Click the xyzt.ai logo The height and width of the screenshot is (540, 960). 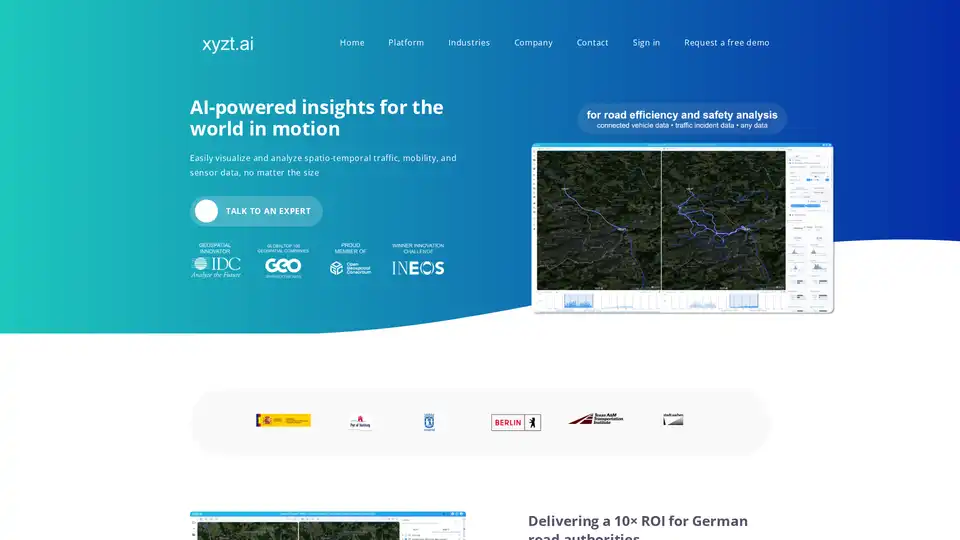[227, 43]
